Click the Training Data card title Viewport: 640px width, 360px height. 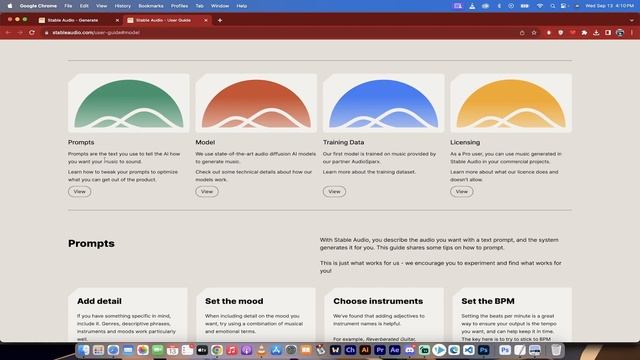343,142
